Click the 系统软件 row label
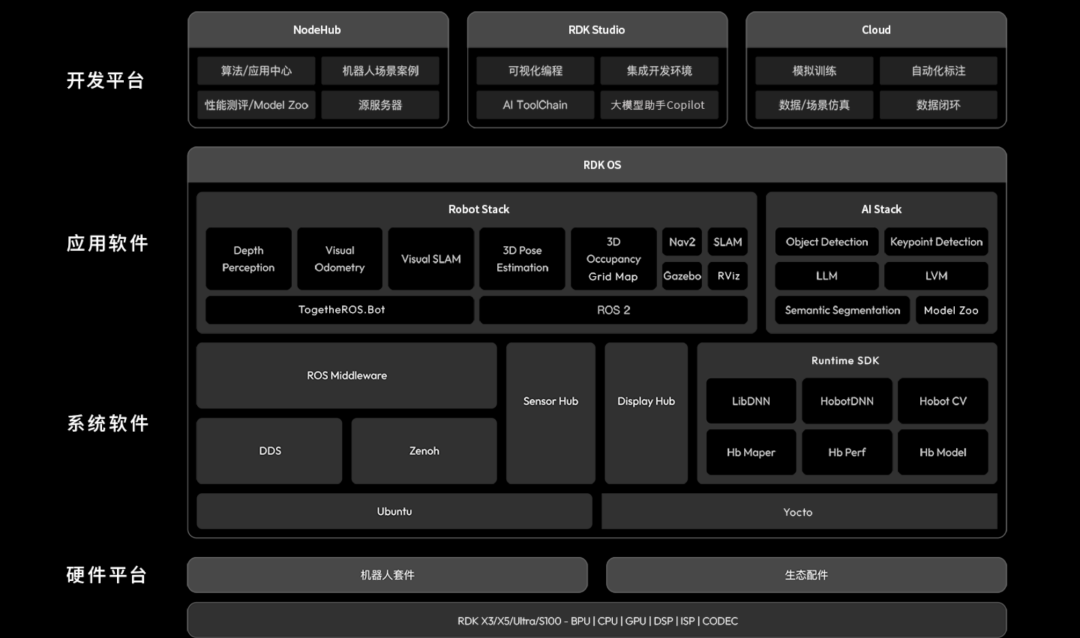The width and height of the screenshot is (1080, 638). coord(107,423)
